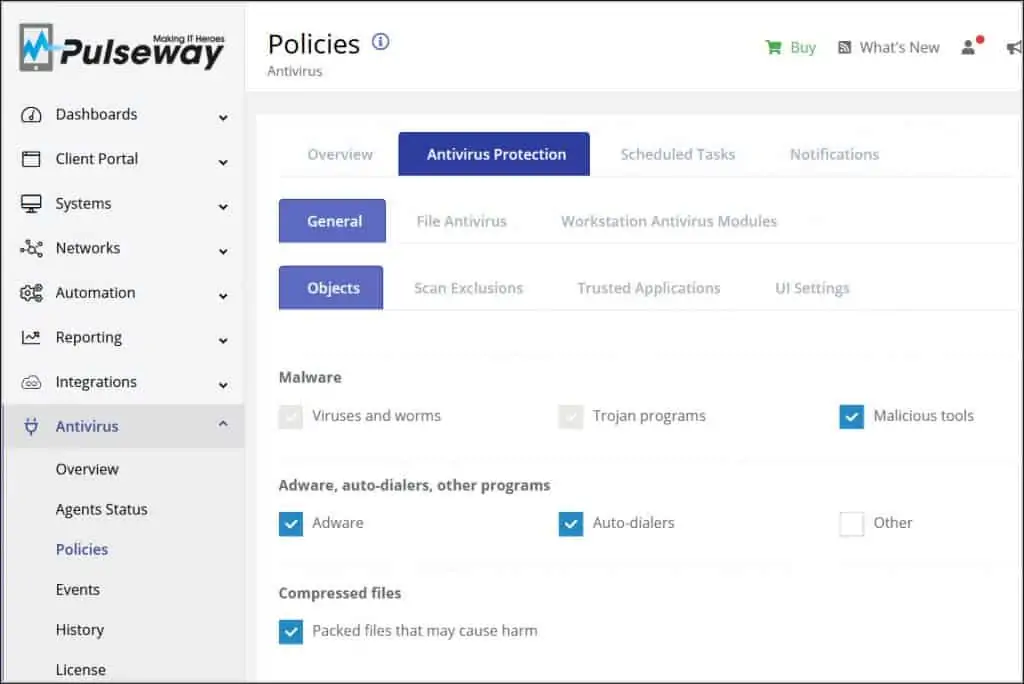Enable the Other checkbox
The height and width of the screenshot is (684, 1024).
click(852, 523)
